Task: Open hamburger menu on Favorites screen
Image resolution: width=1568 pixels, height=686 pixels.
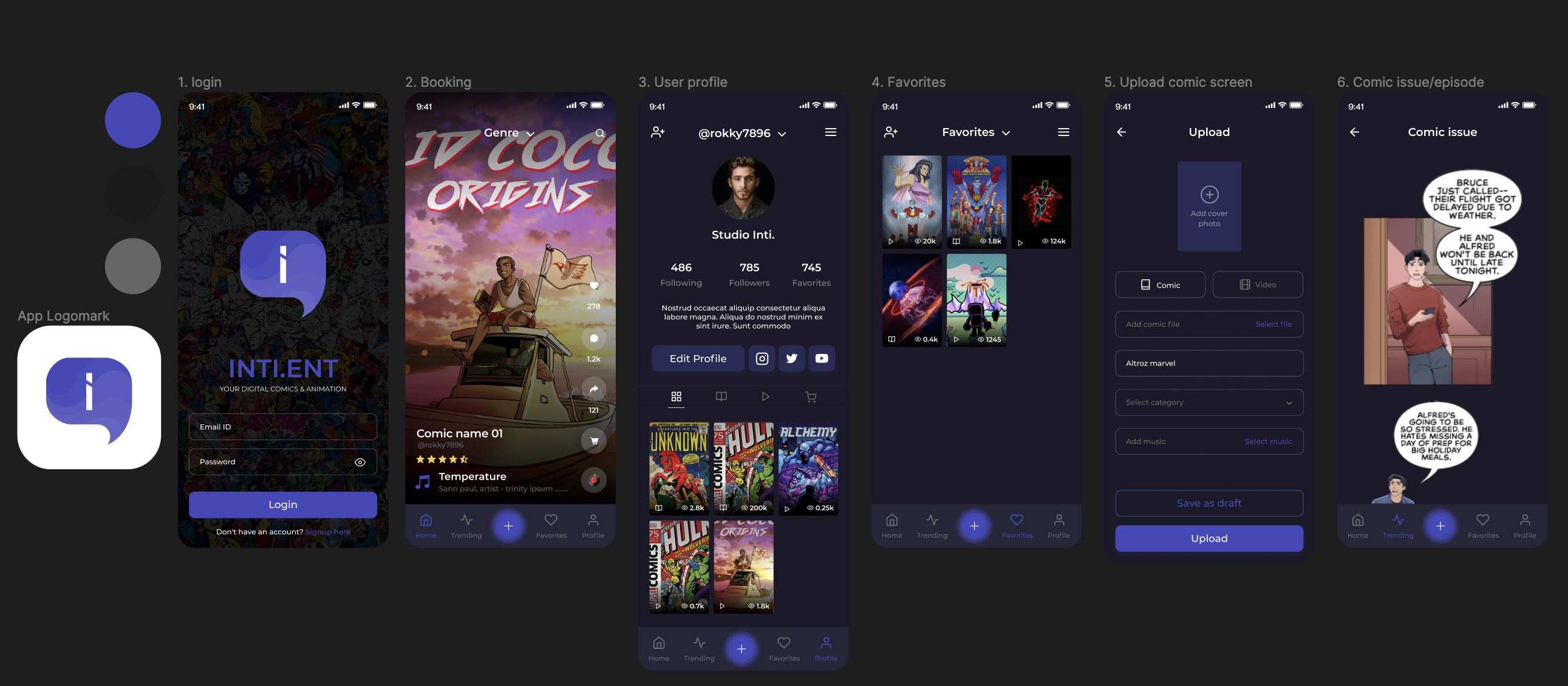Action: point(1063,132)
